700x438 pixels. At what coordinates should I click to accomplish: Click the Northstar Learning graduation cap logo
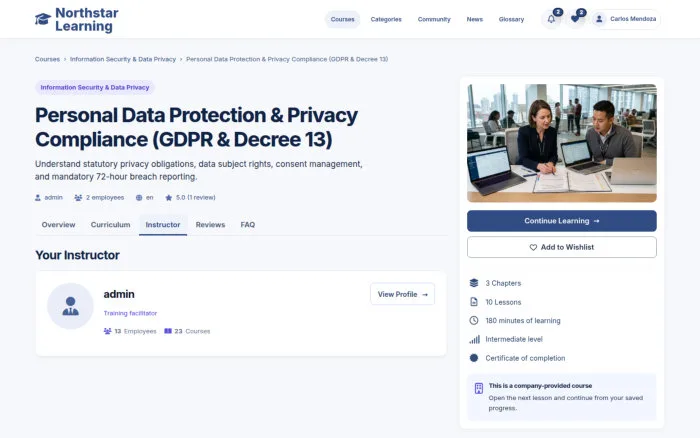click(43, 19)
